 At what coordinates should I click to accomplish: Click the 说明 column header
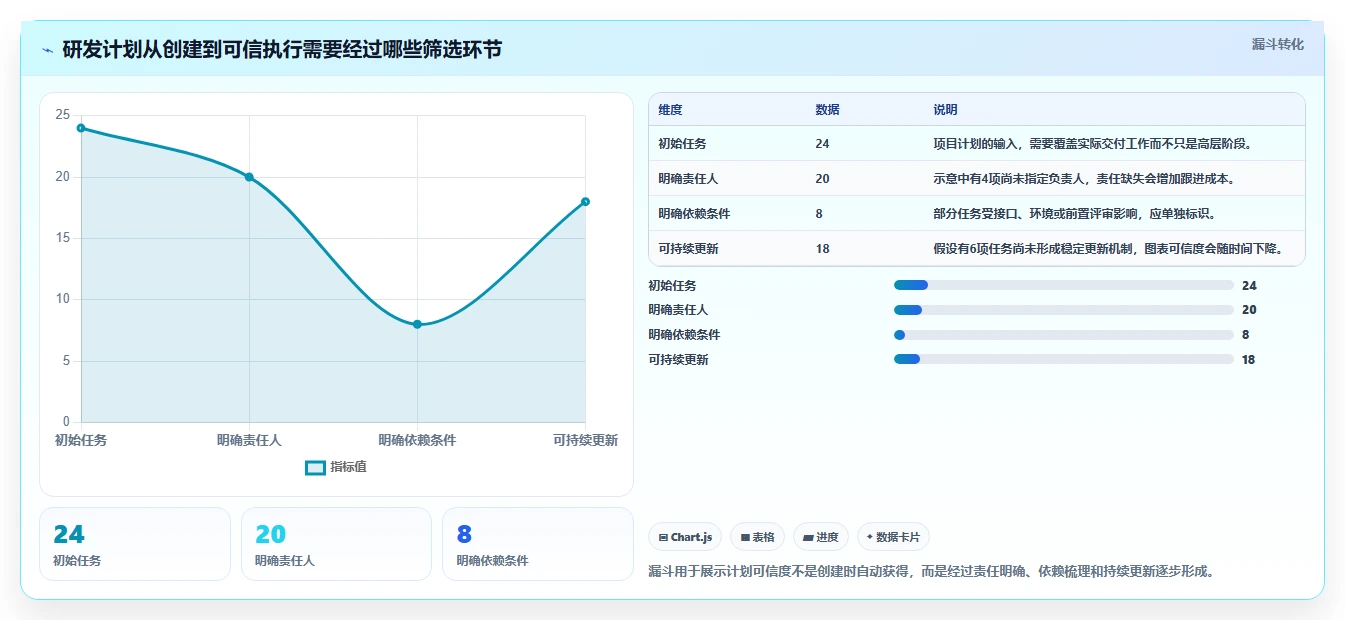pos(945,110)
